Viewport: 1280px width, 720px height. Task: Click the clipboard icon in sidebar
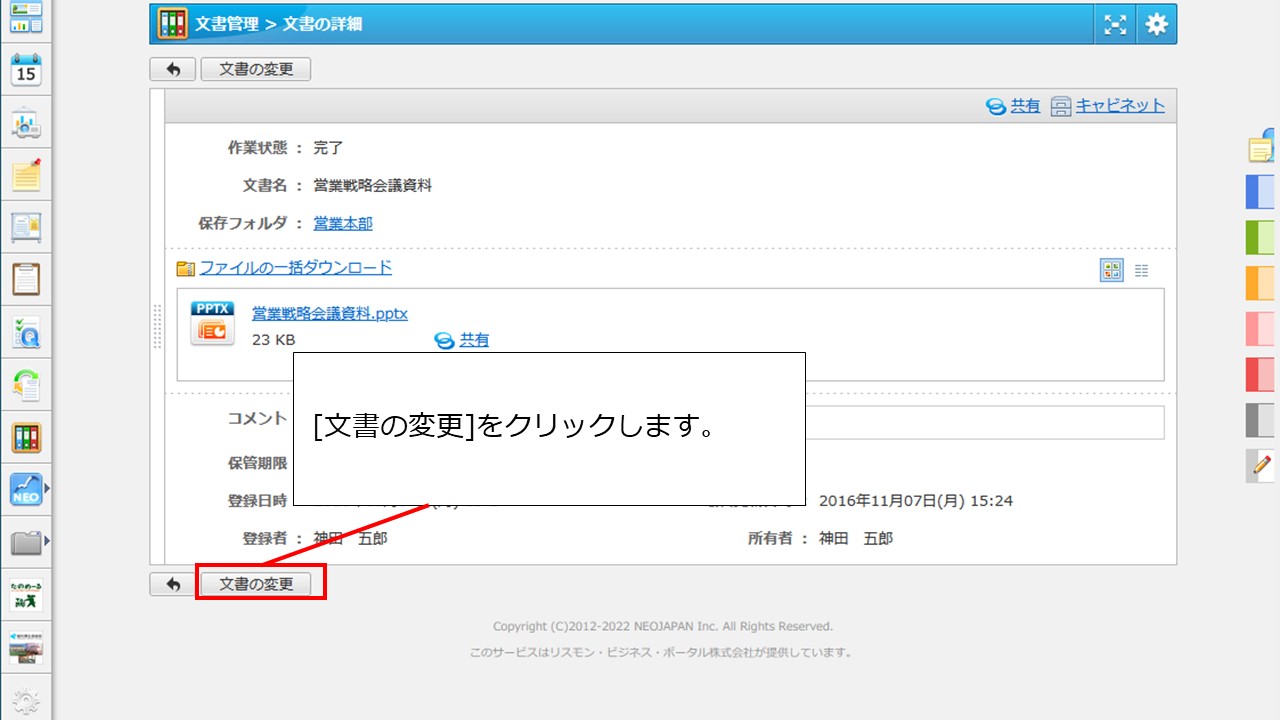[26, 280]
